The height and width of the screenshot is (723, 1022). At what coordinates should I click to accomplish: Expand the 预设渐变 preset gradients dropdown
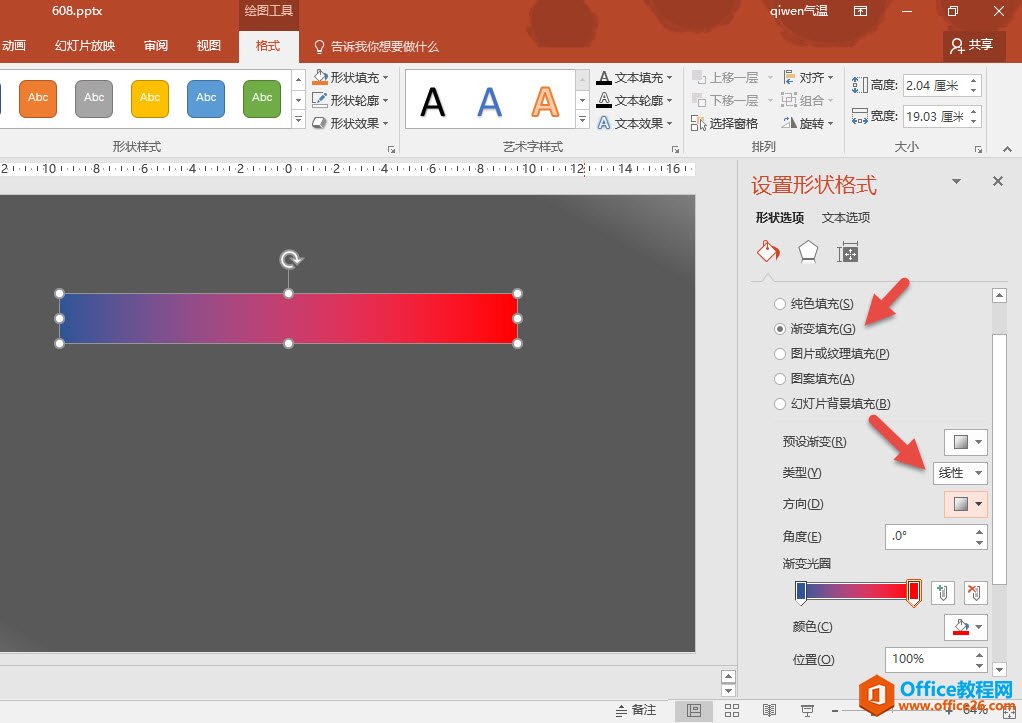(x=966, y=442)
